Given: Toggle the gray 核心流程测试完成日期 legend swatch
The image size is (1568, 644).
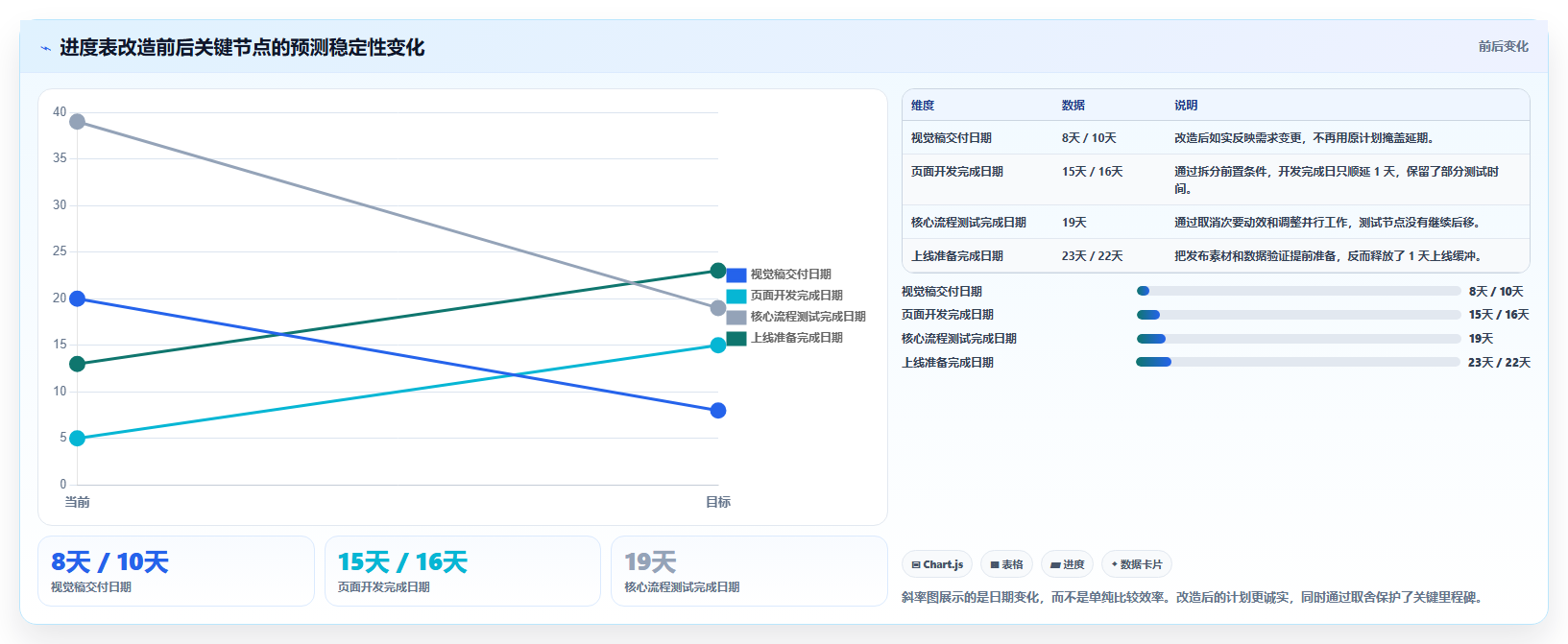Looking at the screenshot, I should pos(736,317).
